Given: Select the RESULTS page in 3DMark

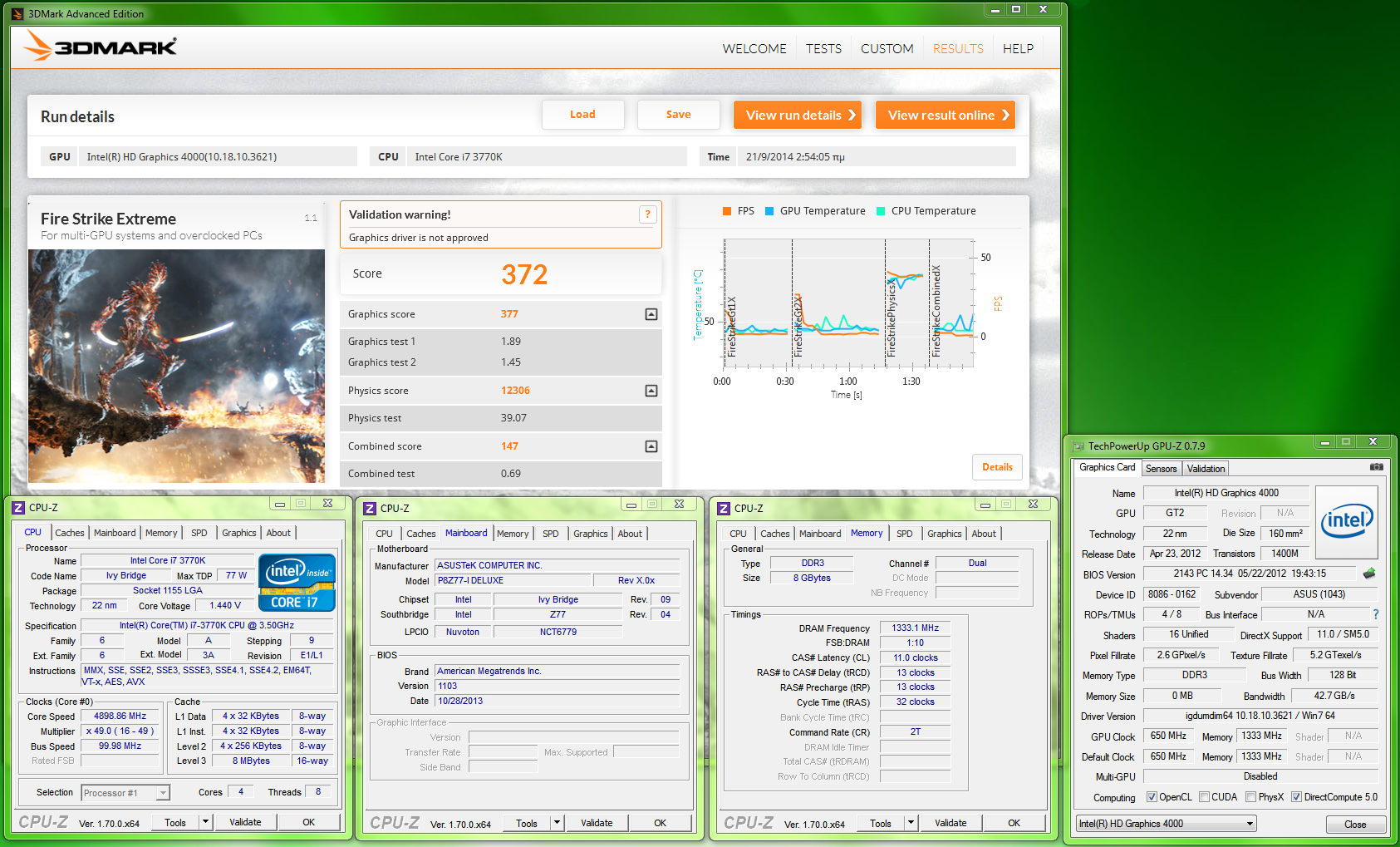Looking at the screenshot, I should [958, 49].
